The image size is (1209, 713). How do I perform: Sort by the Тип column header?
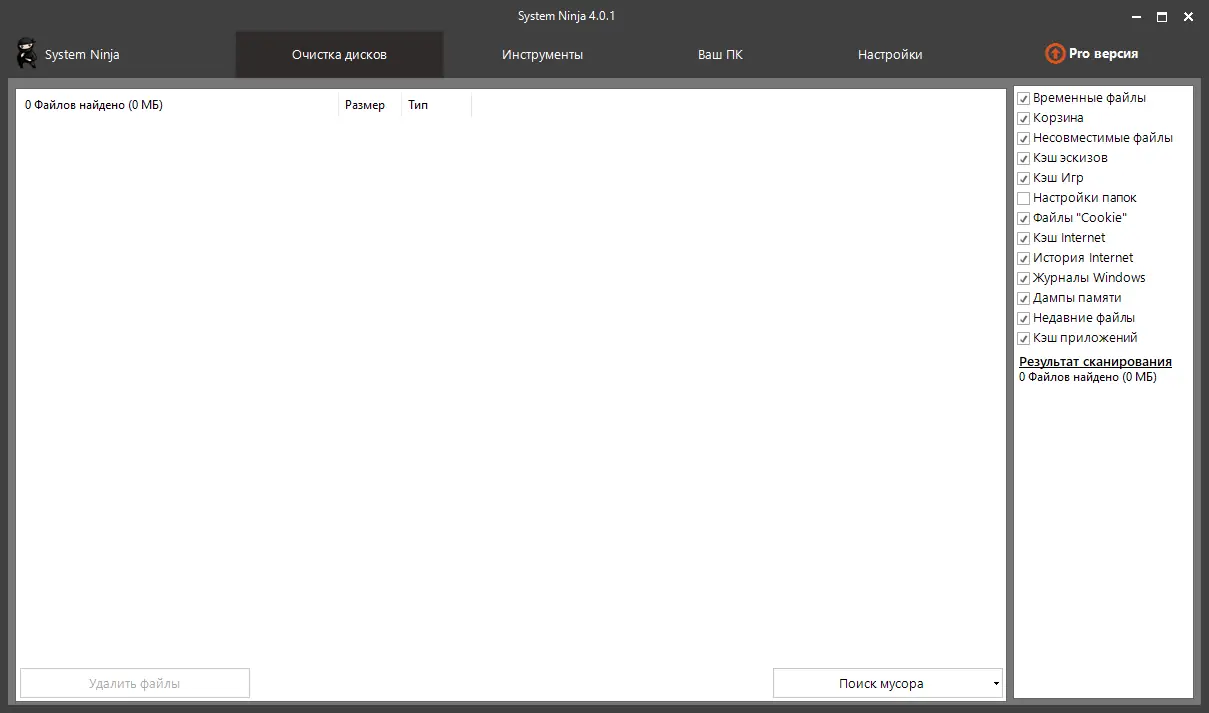coord(436,105)
